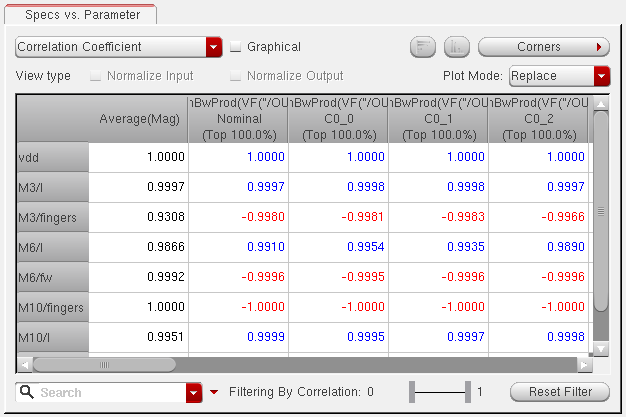The width and height of the screenshot is (626, 417).
Task: Enable the Graphical checkbox
Action: tap(236, 47)
